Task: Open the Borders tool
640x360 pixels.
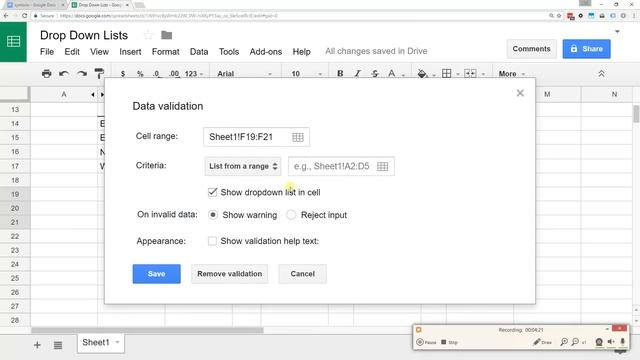Action: (447, 74)
